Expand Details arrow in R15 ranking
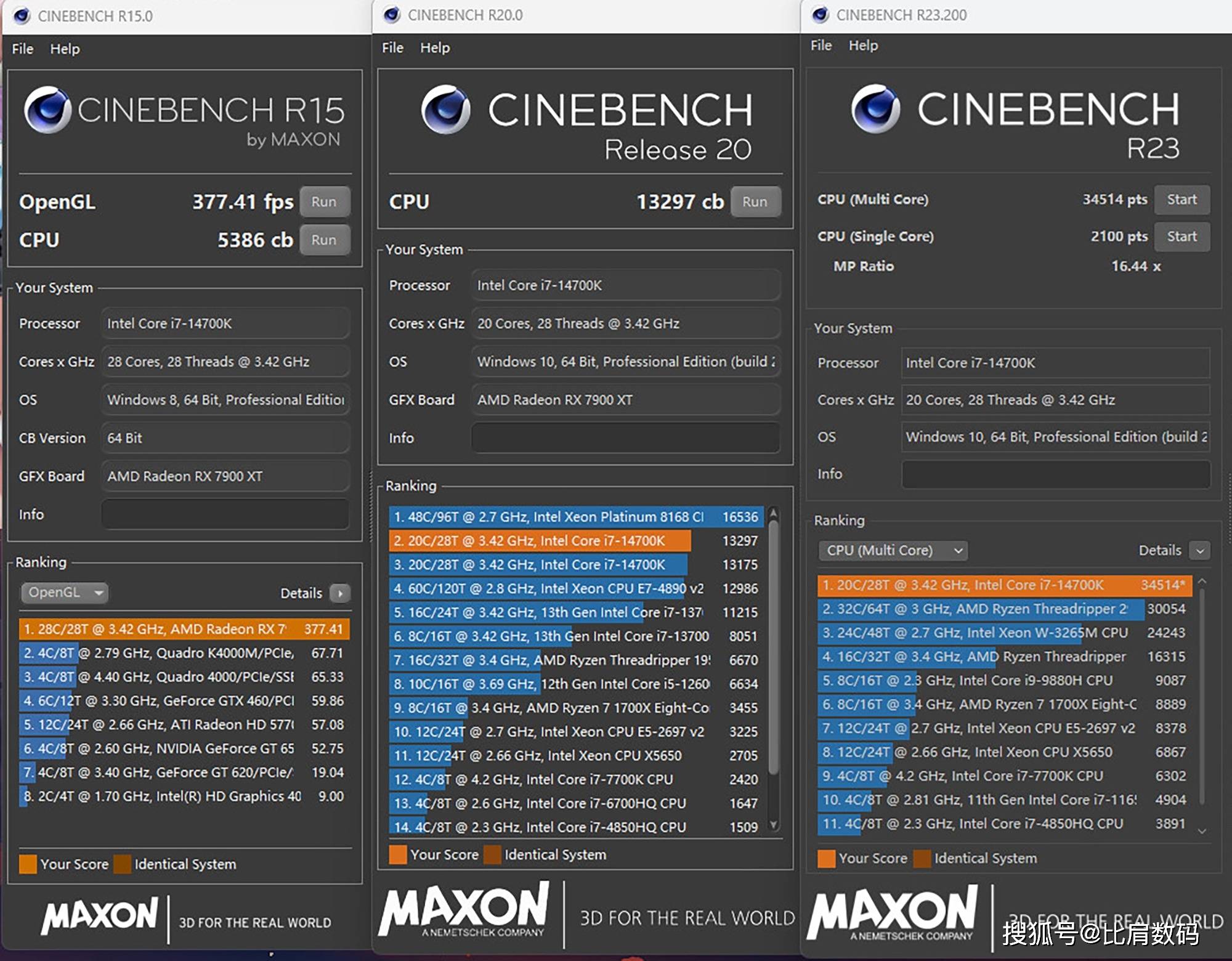 (x=340, y=593)
